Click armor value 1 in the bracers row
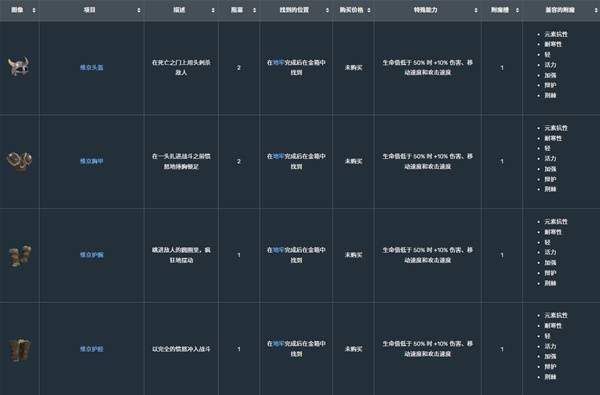The height and width of the screenshot is (395, 600). point(239,255)
